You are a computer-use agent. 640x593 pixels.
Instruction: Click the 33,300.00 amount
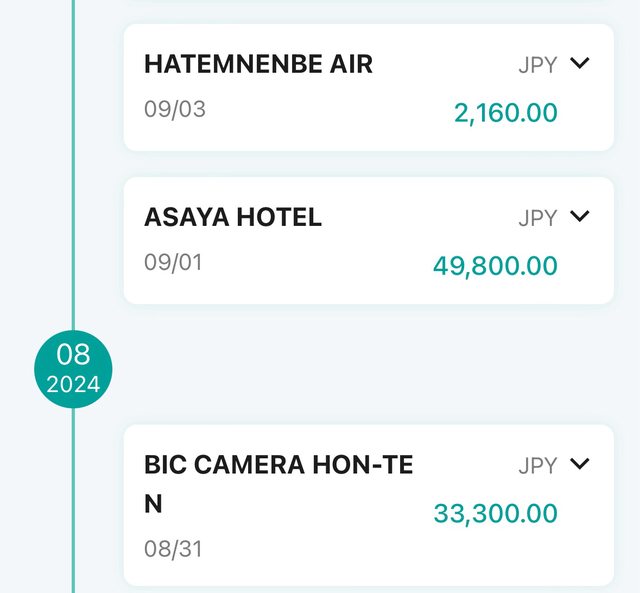[x=495, y=514]
